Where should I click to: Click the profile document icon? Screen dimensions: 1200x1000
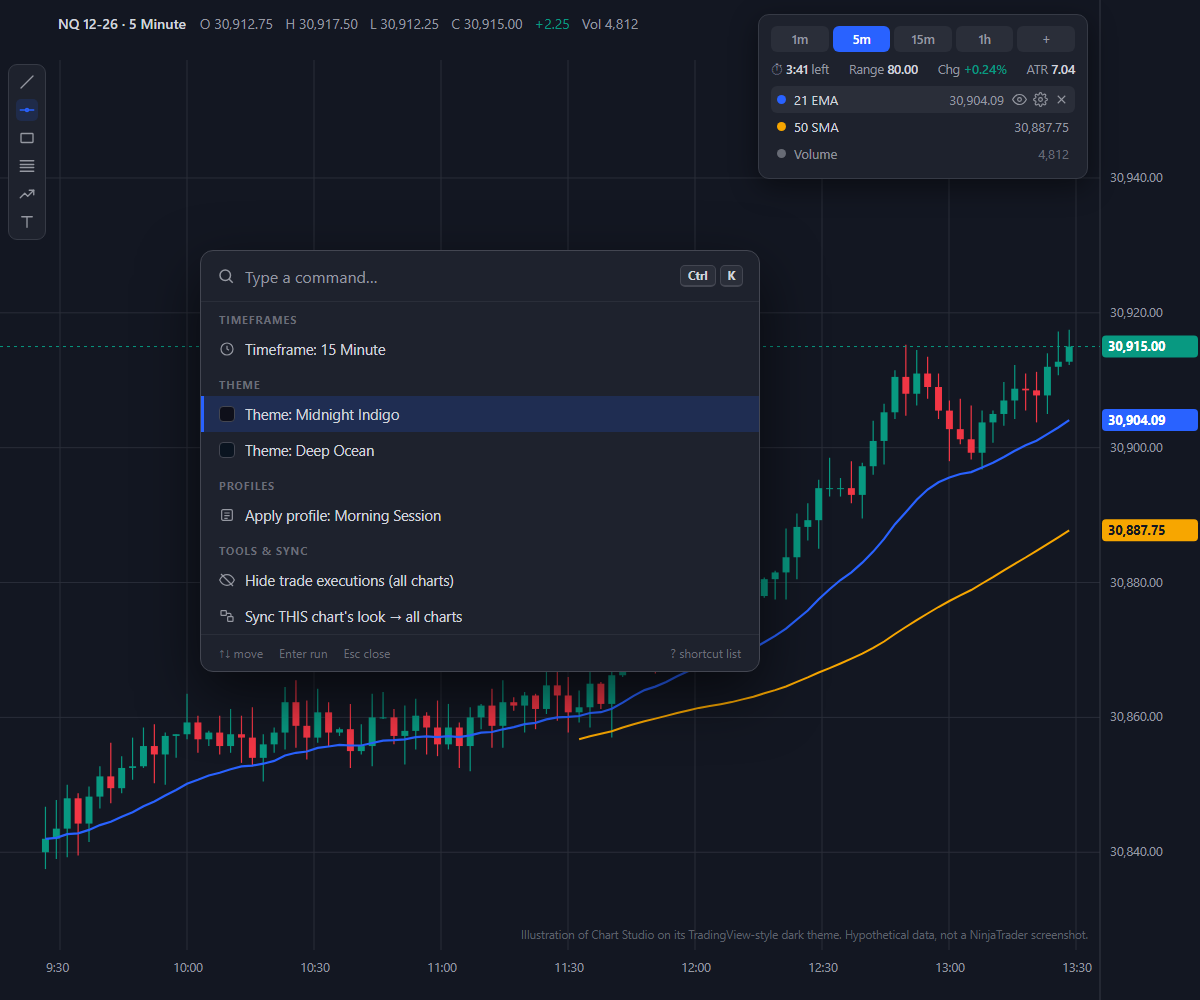(x=227, y=516)
